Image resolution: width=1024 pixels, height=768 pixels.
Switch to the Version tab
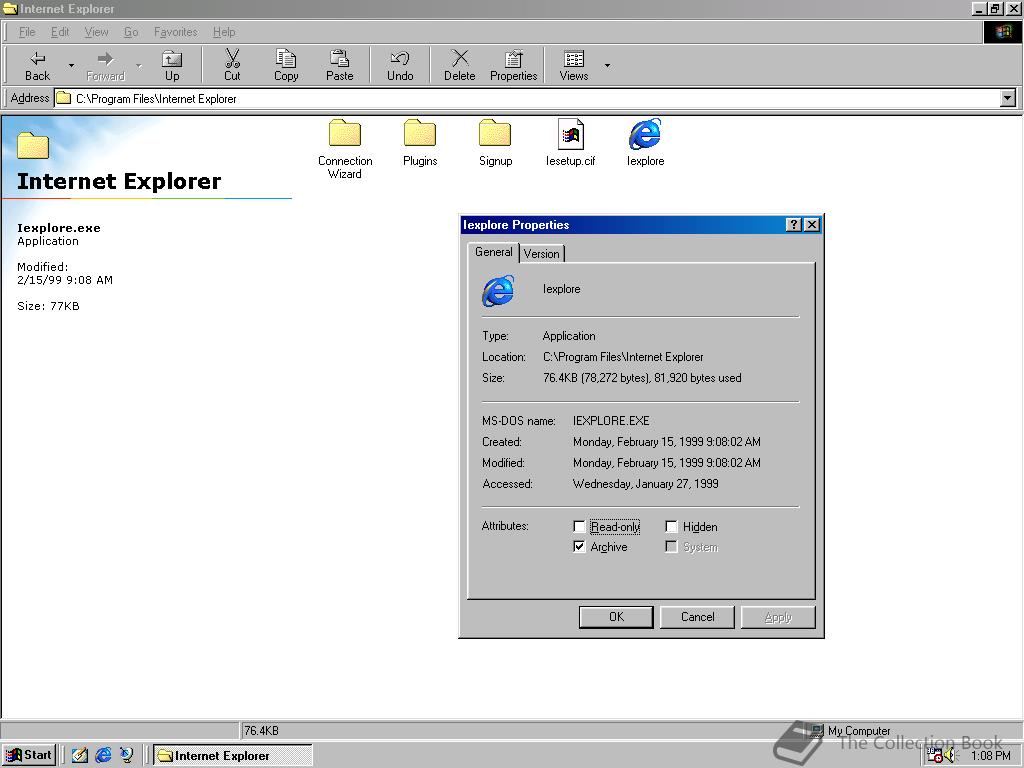click(x=541, y=253)
